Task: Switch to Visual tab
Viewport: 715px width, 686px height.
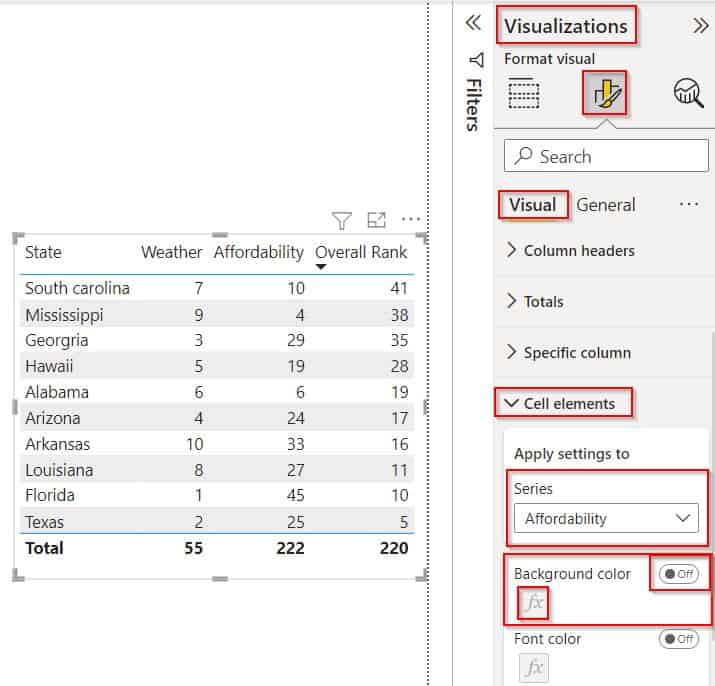Action: (533, 205)
